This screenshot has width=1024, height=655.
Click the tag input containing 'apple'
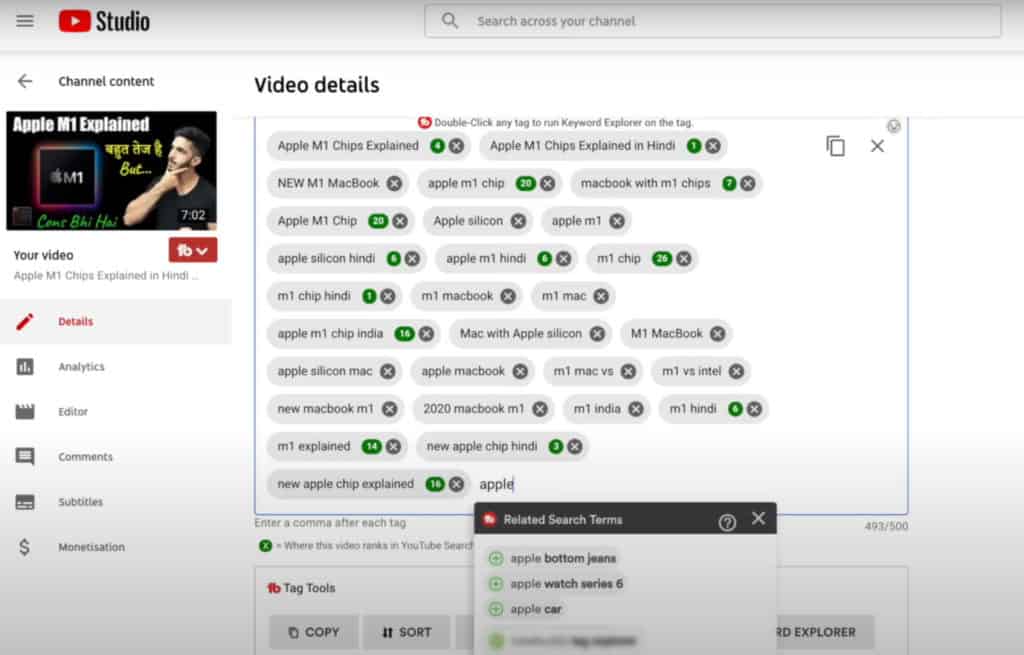496,485
